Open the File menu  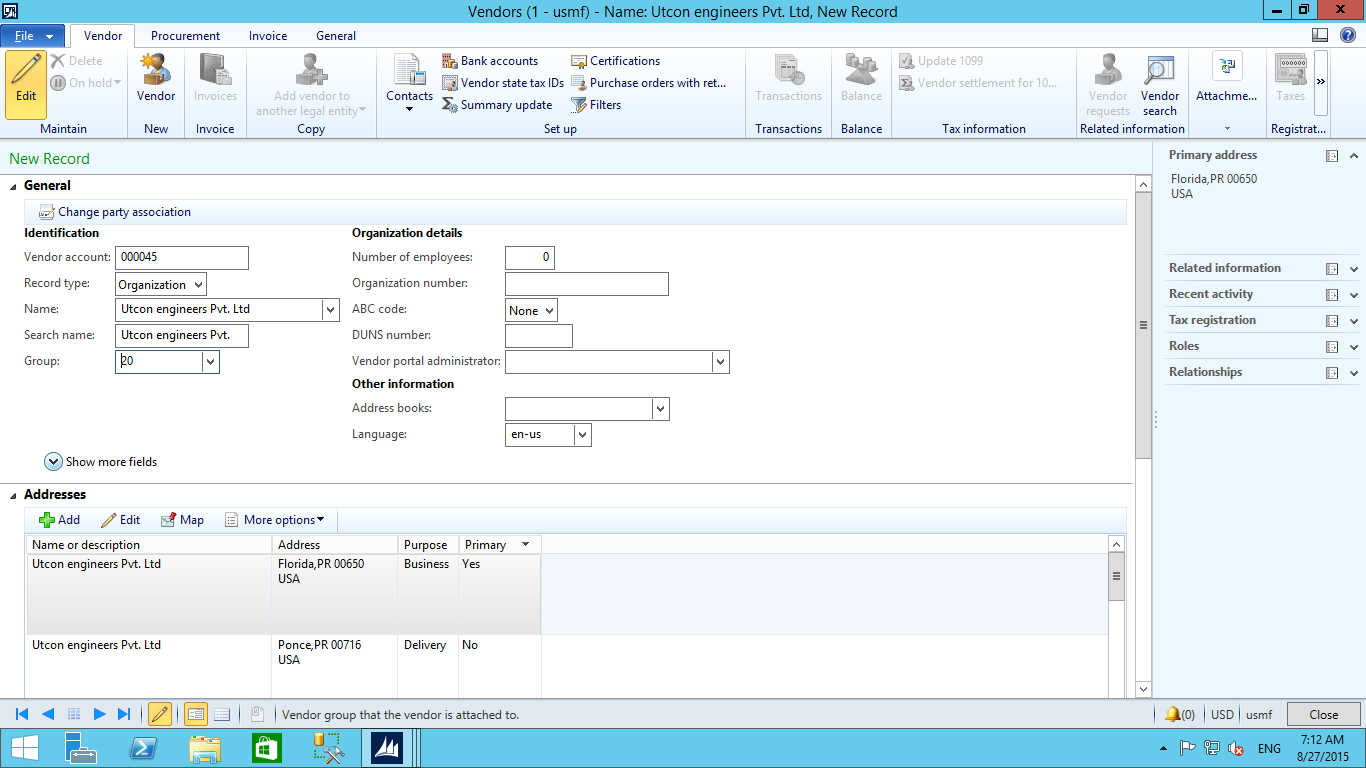[x=33, y=36]
